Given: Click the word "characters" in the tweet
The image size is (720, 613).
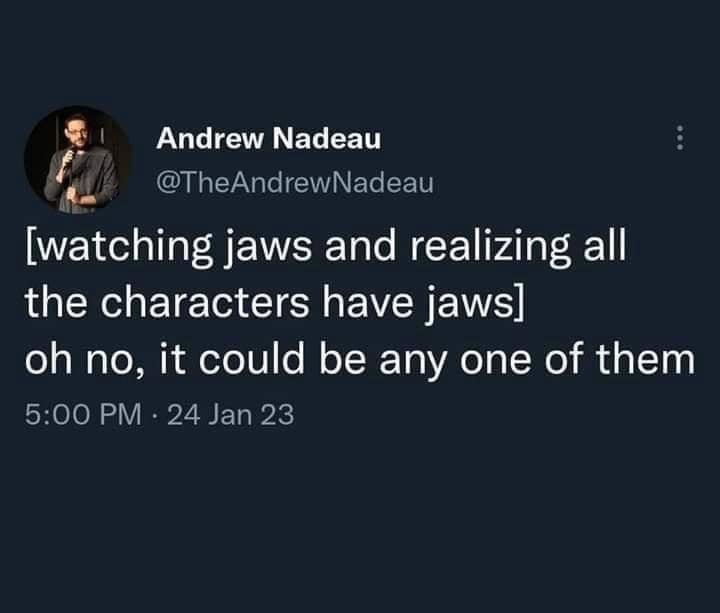Looking at the screenshot, I should [x=205, y=303].
